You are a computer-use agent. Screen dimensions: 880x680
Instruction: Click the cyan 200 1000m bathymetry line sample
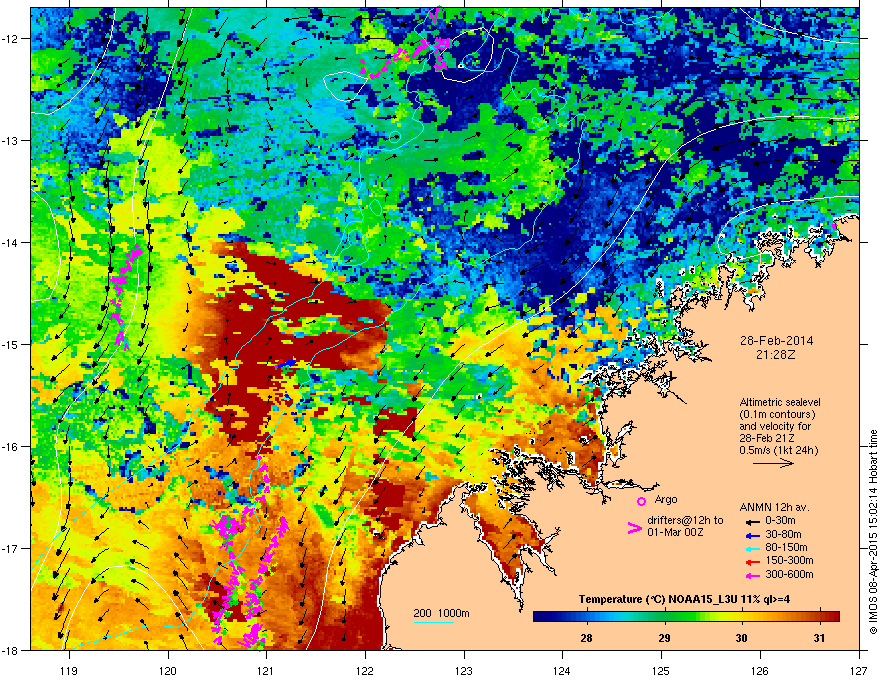433,622
